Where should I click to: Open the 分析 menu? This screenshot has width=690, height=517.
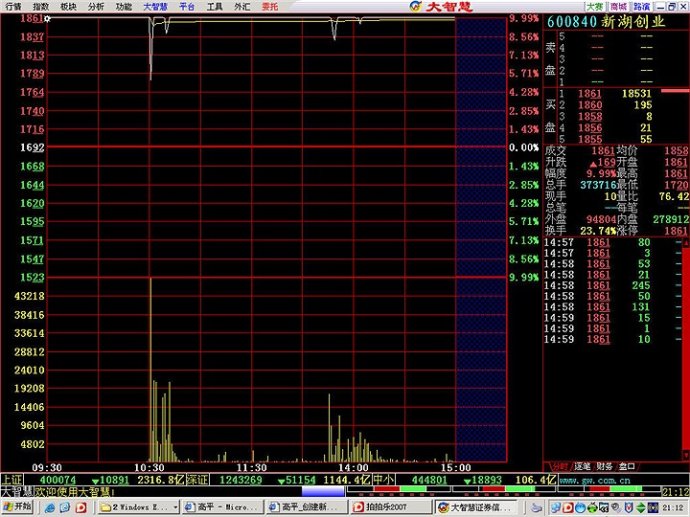tap(95, 6)
